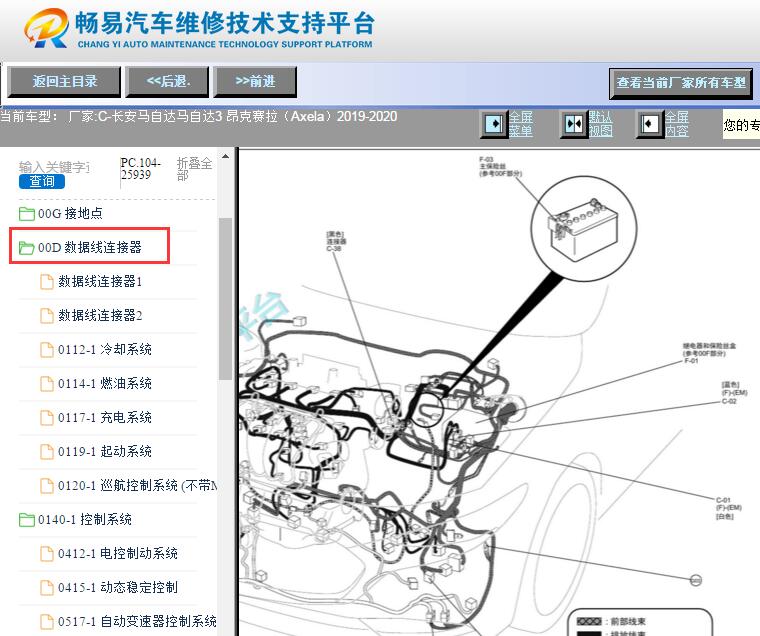The height and width of the screenshot is (636, 760).
Task: Click the document icon beside 0412-1 电控制动系统
Action: [47, 554]
